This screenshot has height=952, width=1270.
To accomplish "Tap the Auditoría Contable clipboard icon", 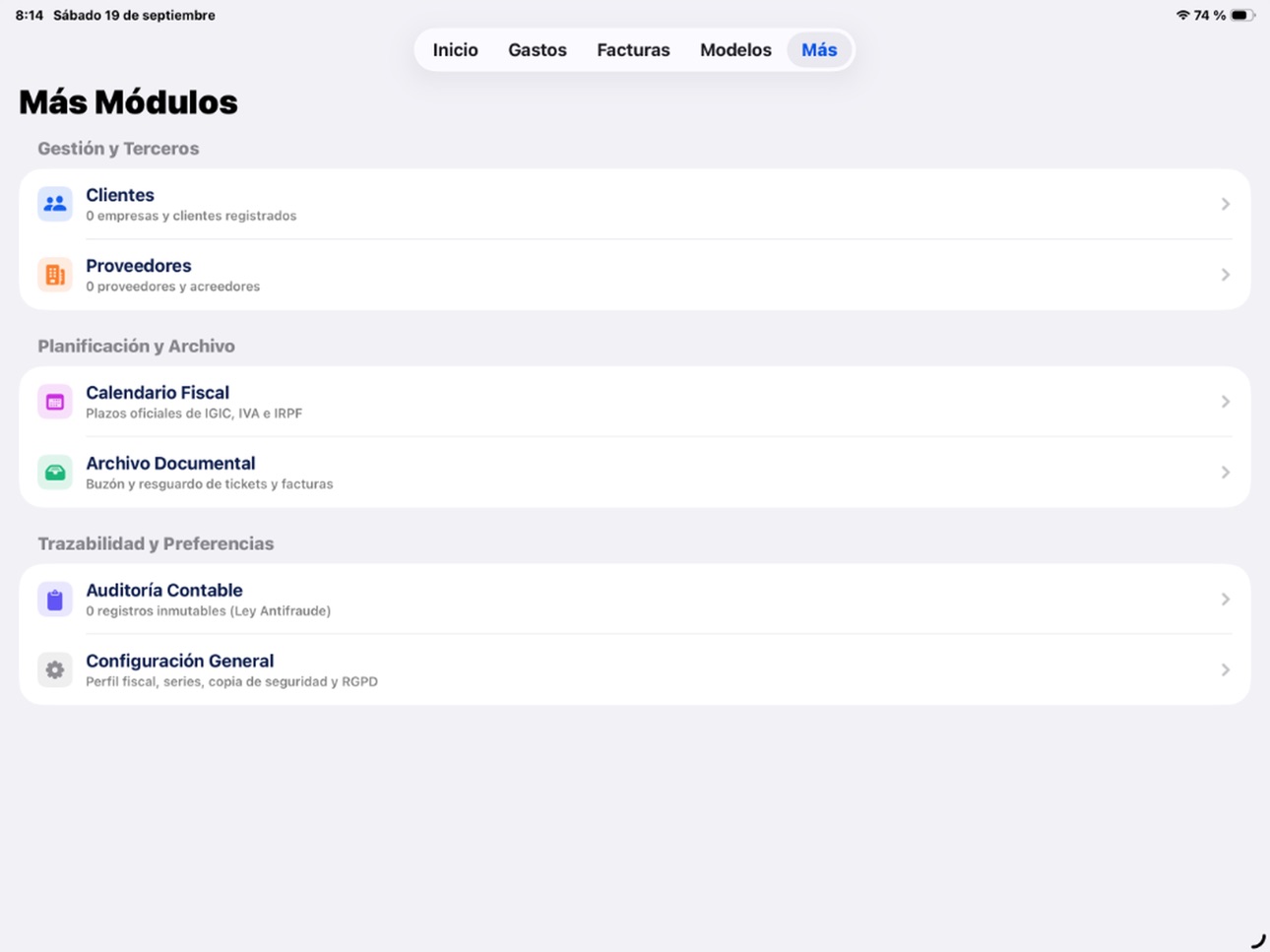I will (x=55, y=600).
